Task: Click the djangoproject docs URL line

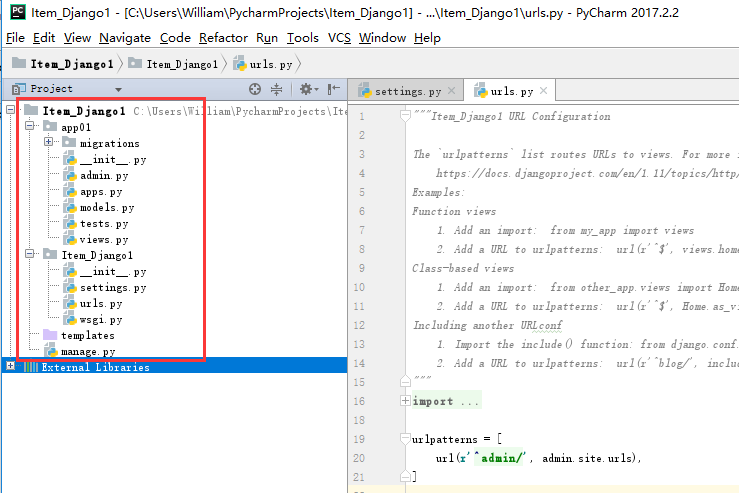Action: point(587,173)
